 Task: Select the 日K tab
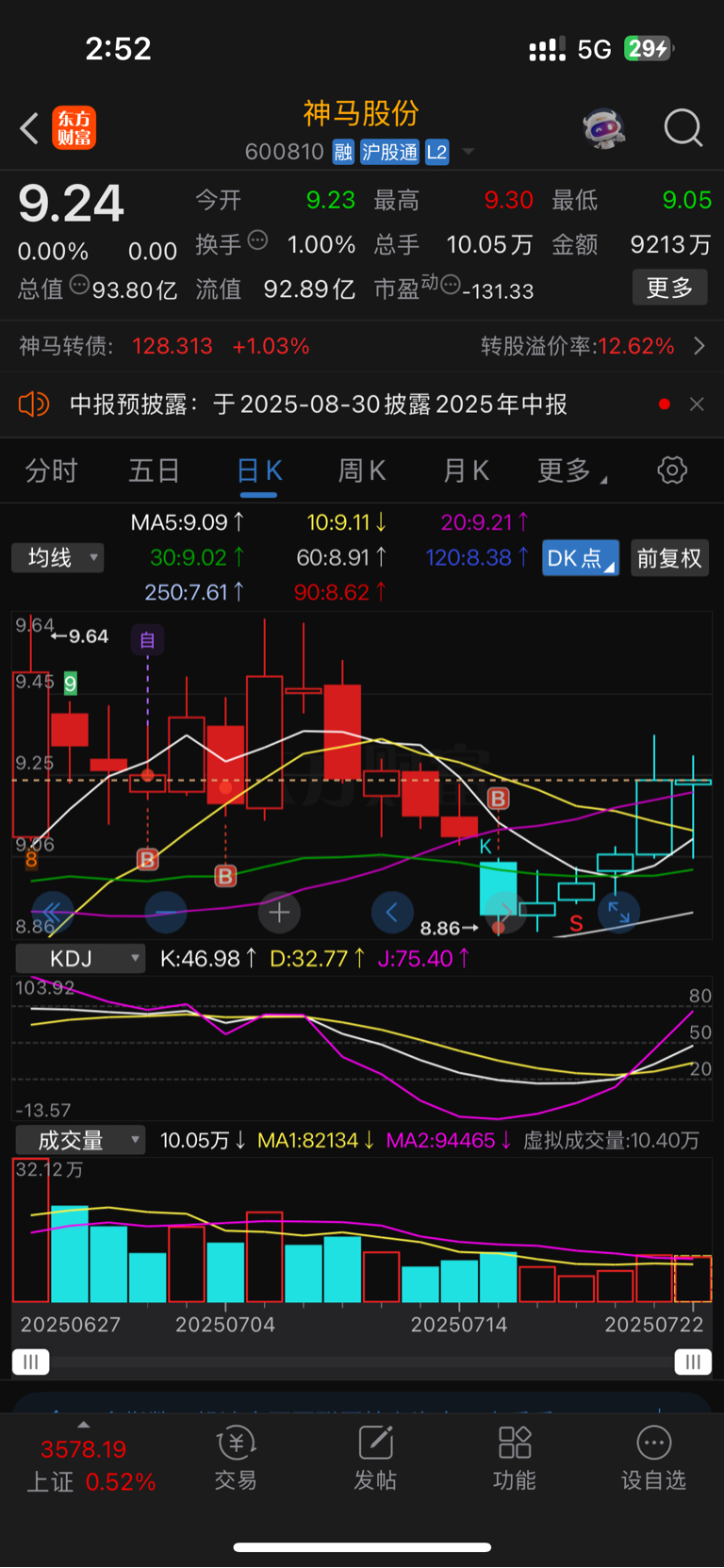tap(259, 470)
